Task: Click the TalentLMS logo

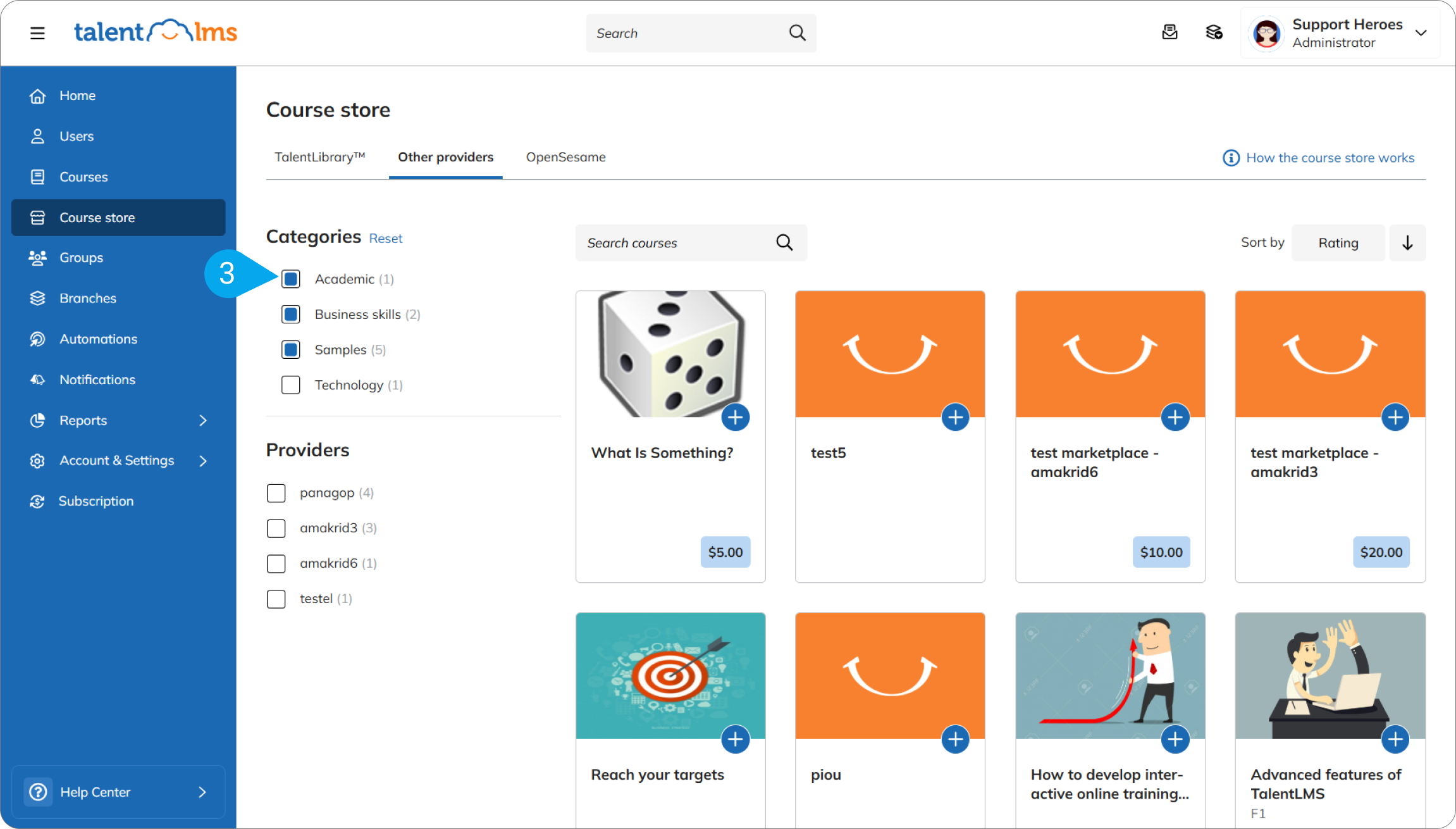Action: coord(156,32)
